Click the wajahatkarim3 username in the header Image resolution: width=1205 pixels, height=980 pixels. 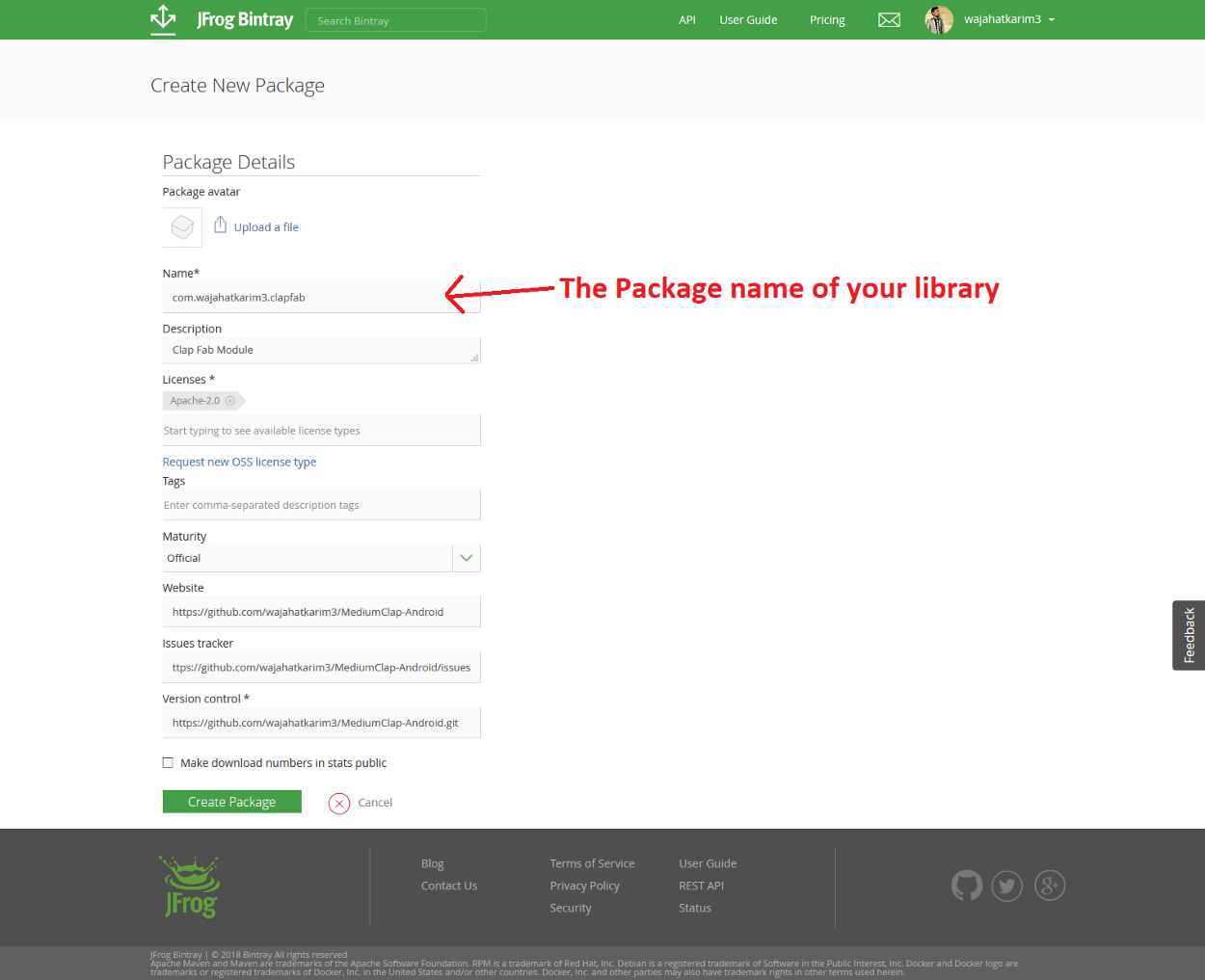1003,19
